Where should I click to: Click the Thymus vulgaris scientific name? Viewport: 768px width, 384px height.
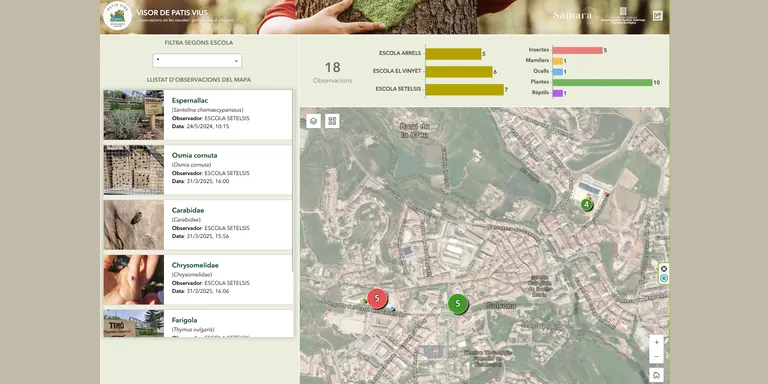(x=193, y=330)
